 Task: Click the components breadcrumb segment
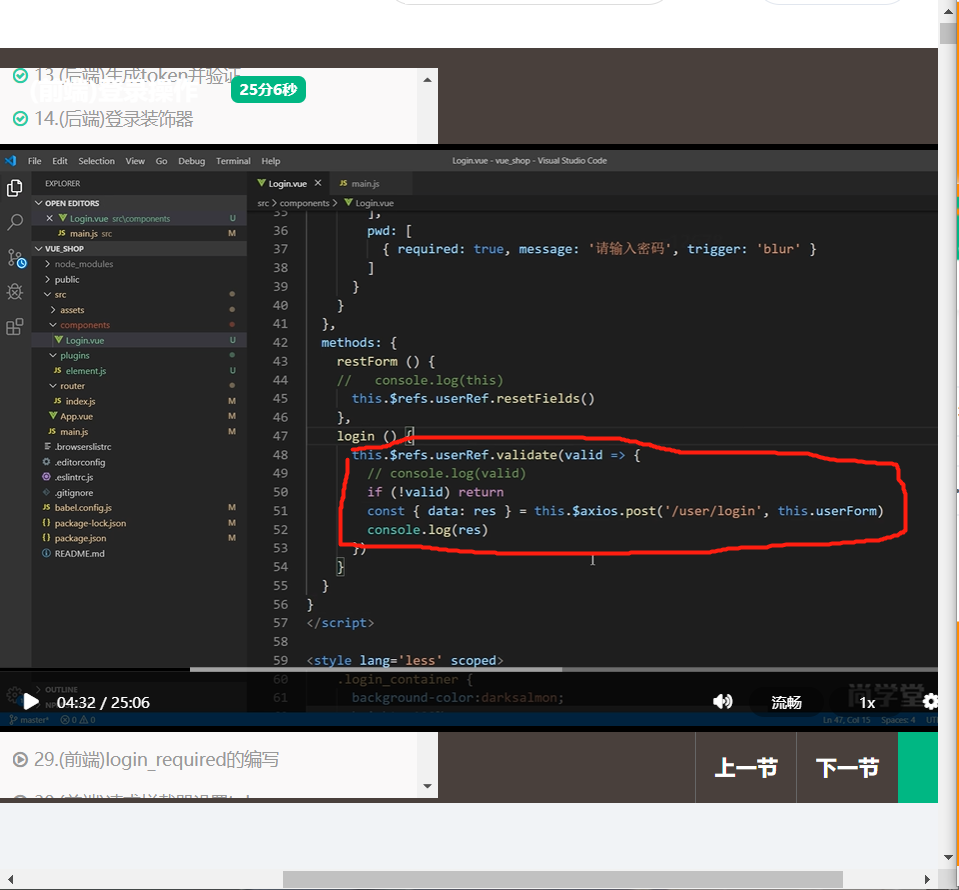click(x=304, y=203)
